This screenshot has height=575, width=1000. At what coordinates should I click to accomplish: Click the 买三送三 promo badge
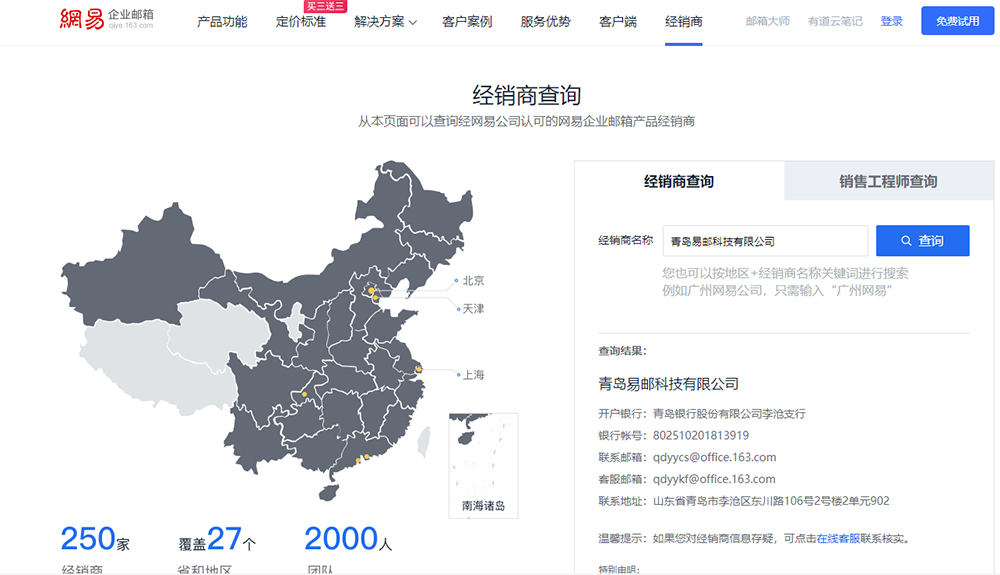(x=324, y=6)
